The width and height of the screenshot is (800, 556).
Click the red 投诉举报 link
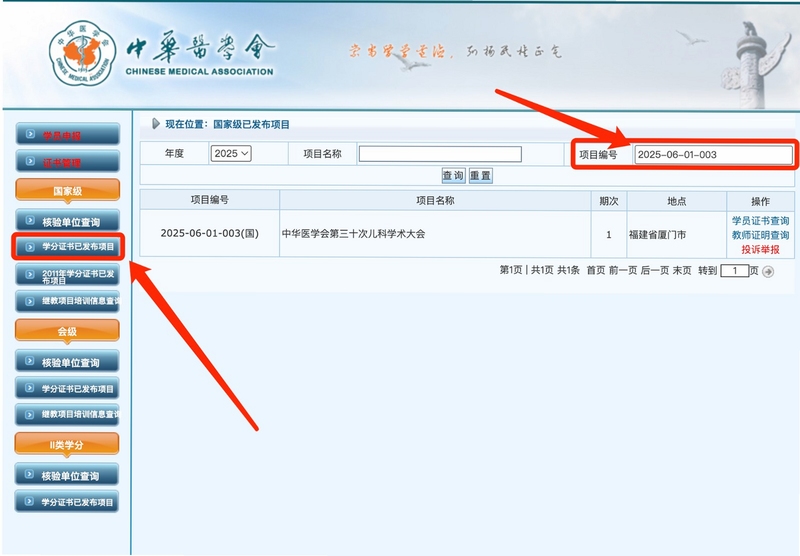[760, 249]
